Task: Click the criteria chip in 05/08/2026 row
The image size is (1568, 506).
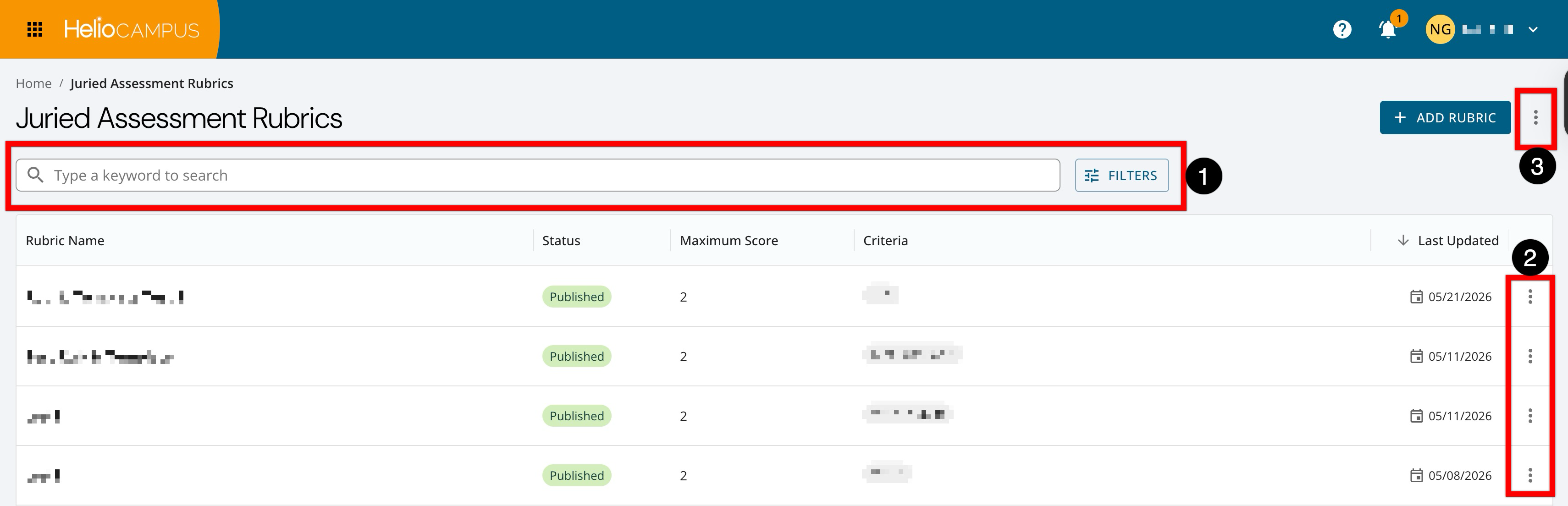Action: [x=887, y=473]
